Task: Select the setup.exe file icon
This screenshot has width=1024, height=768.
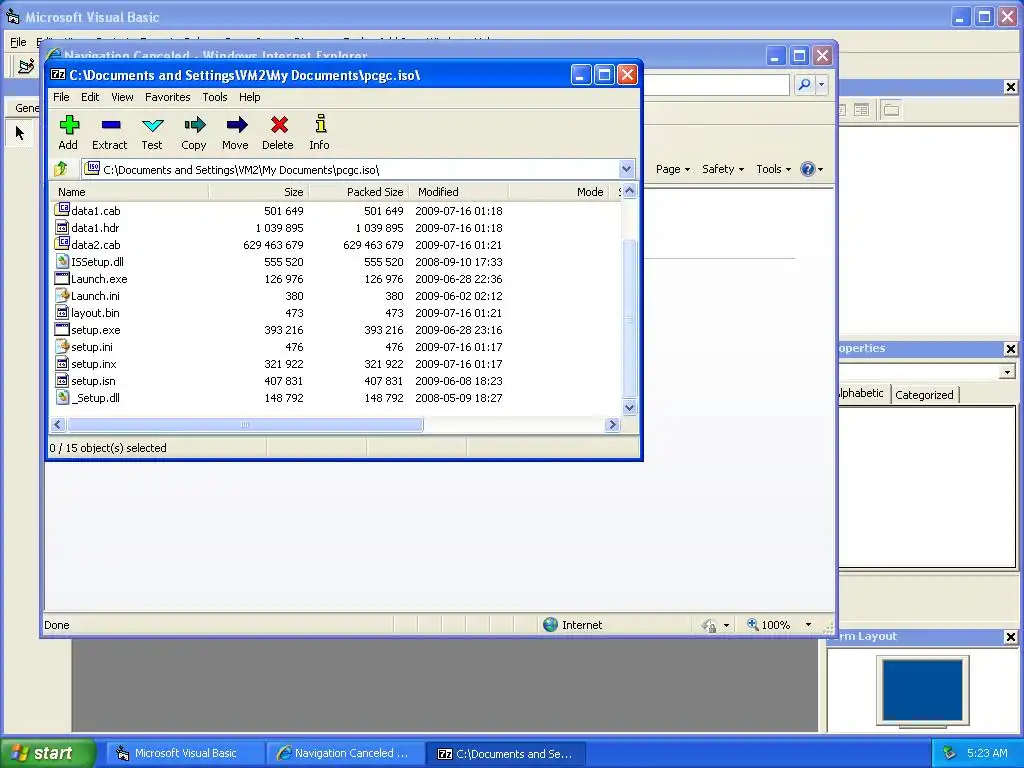Action: 62,329
